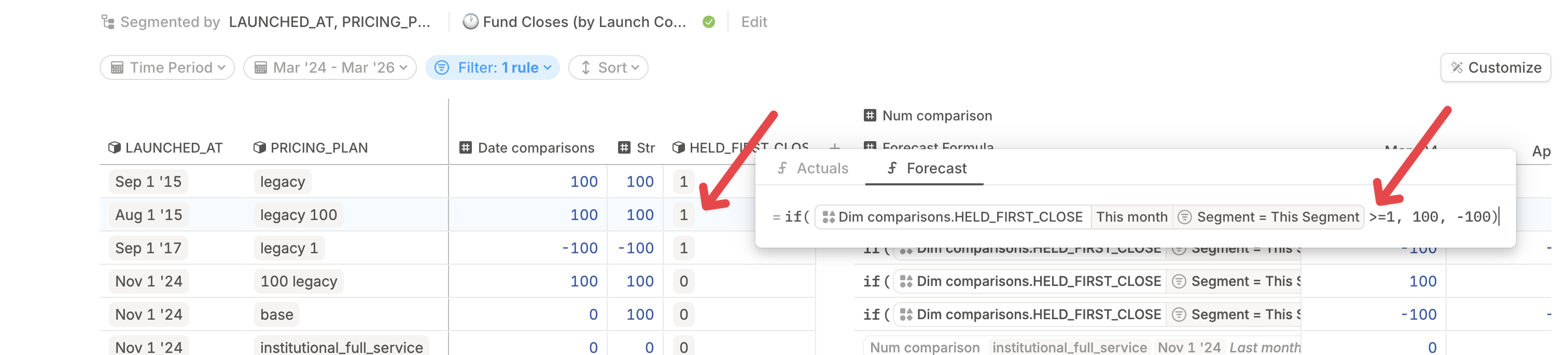Click the clock icon beside Fund Closes
This screenshot has width=1568, height=355.
coord(470,22)
